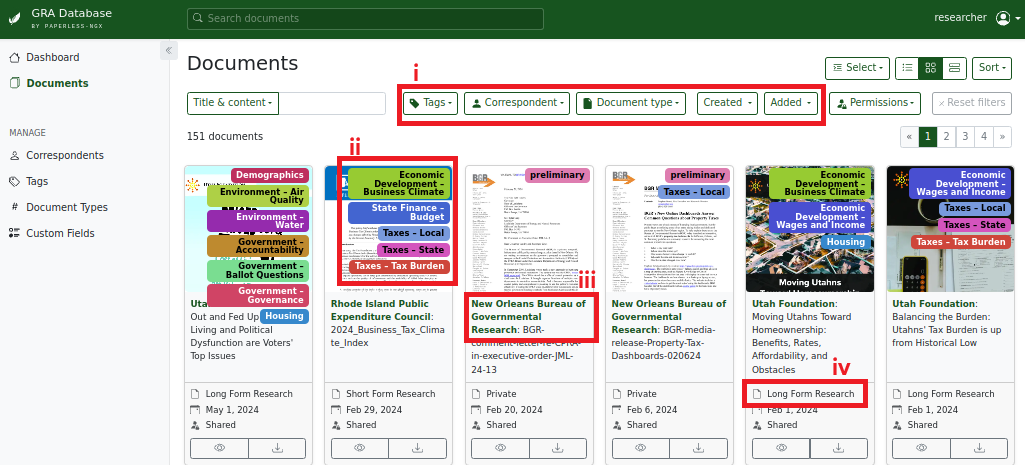Go to pagination page 2
Screen dimensions: 1025x465
[946, 137]
